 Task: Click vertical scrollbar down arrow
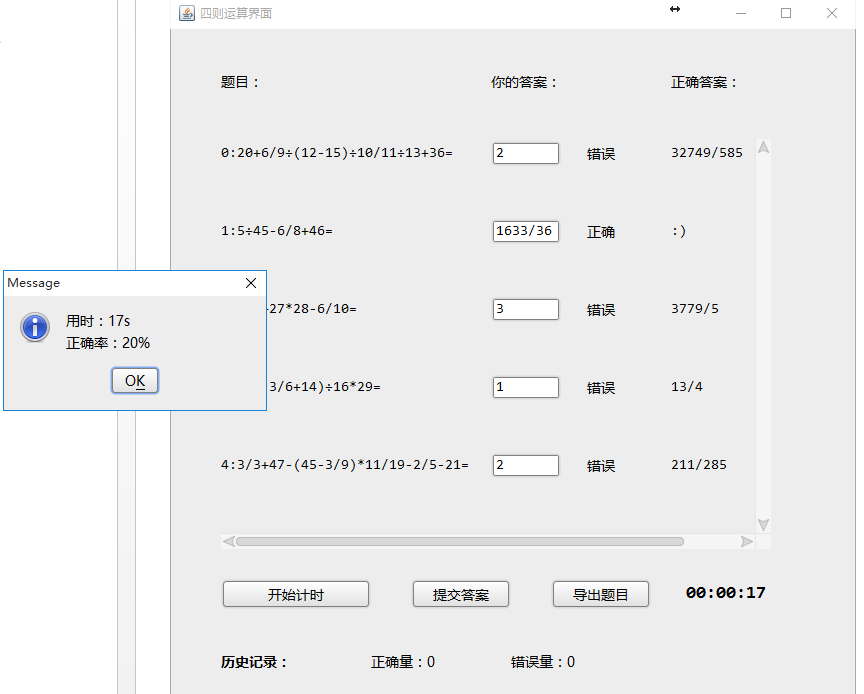point(763,525)
